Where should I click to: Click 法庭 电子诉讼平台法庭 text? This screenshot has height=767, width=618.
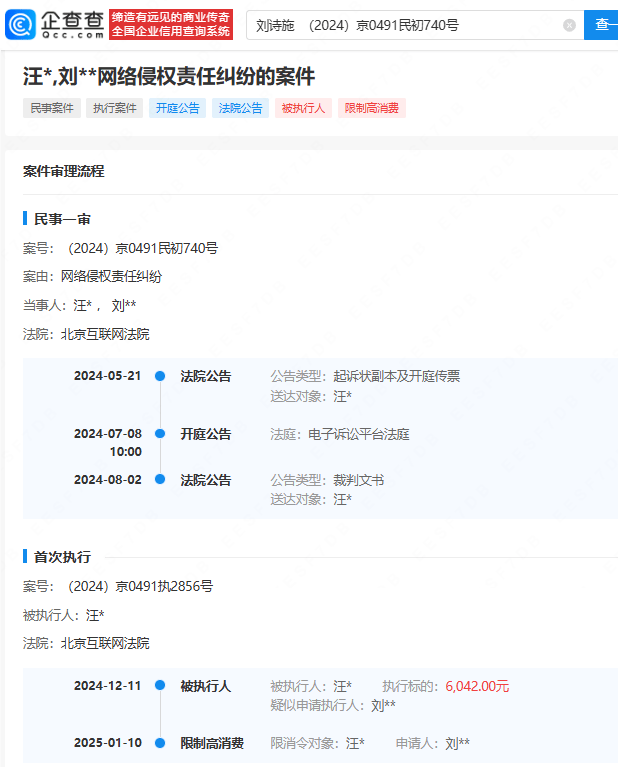340,434
